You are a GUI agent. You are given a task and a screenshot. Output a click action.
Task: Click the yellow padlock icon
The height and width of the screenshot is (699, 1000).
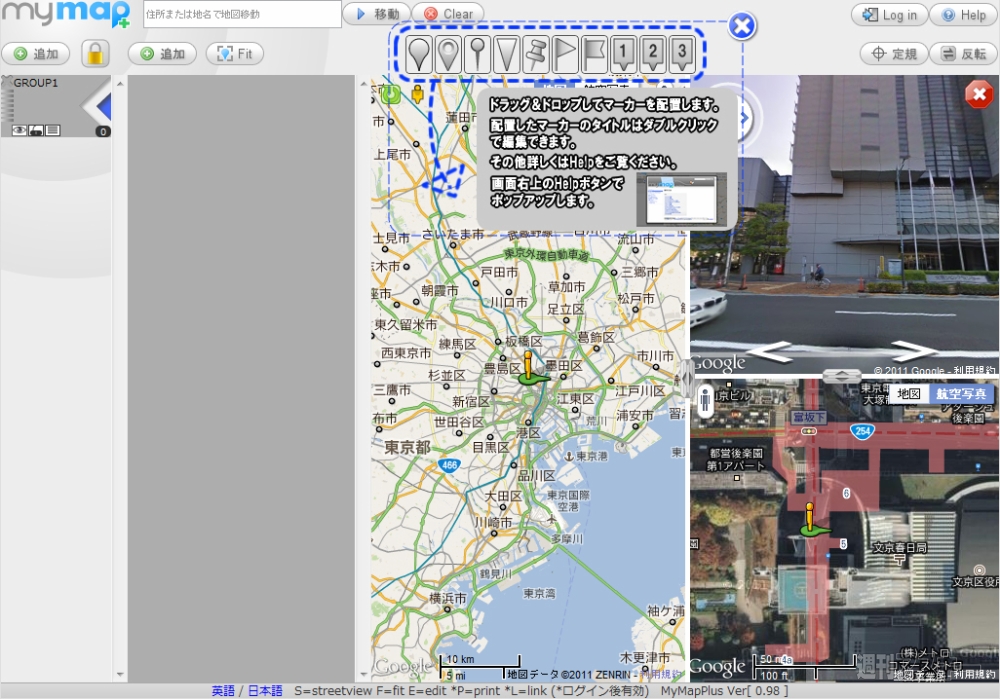point(95,54)
